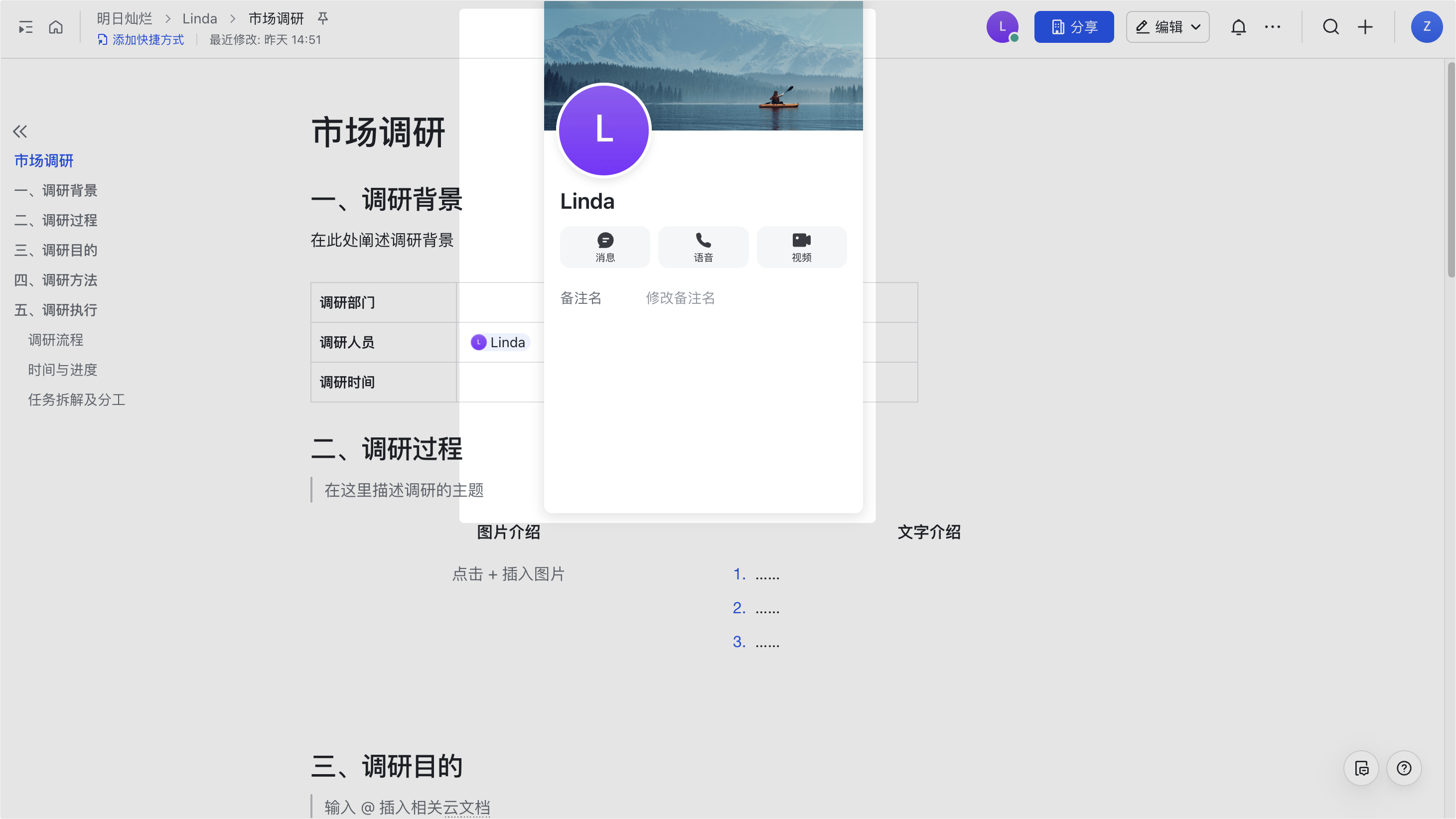Click the 分享 share button
The width and height of the screenshot is (1456, 819).
coord(1074,26)
